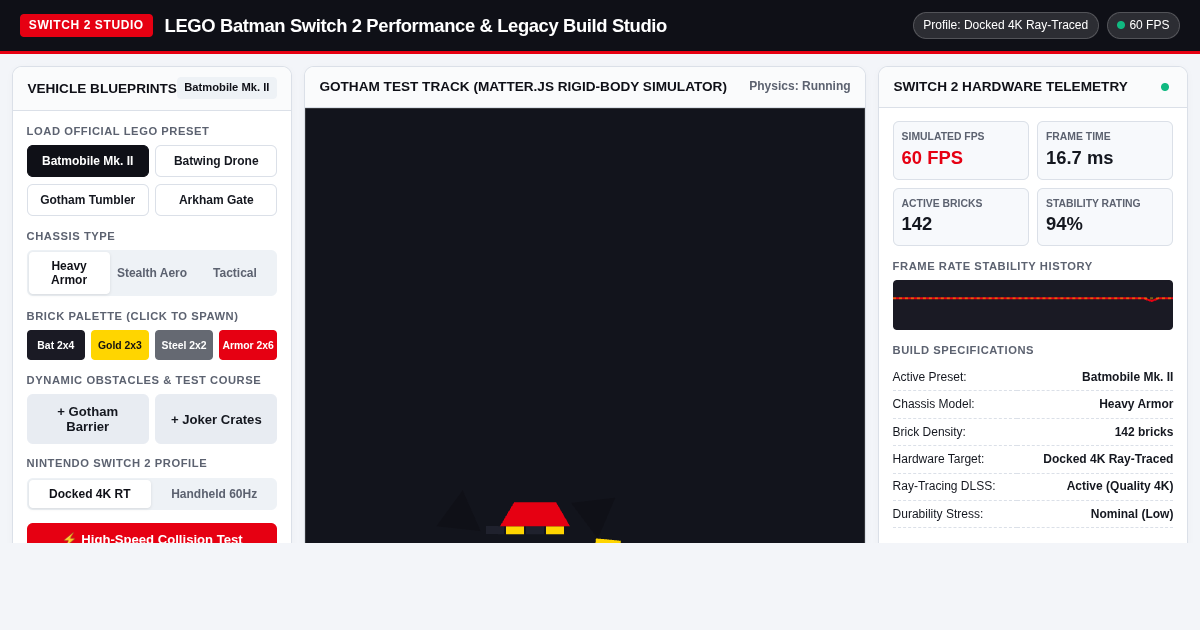Select Stealth Aero chassis type

(152, 273)
